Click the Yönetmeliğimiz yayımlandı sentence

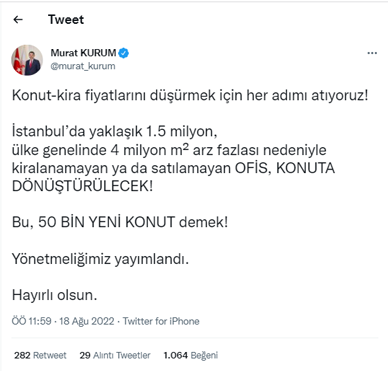coord(100,259)
